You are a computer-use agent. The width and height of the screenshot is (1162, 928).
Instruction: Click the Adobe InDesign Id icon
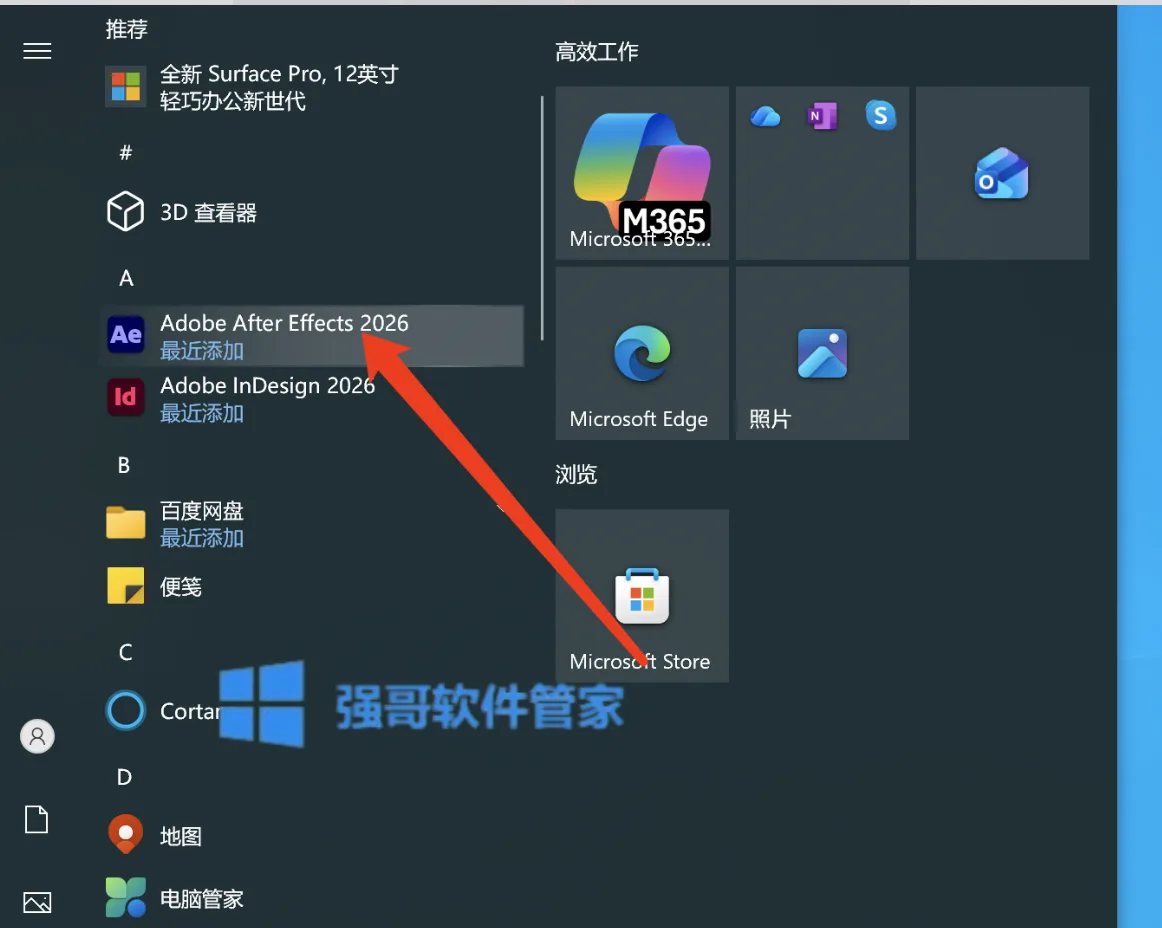click(126, 397)
